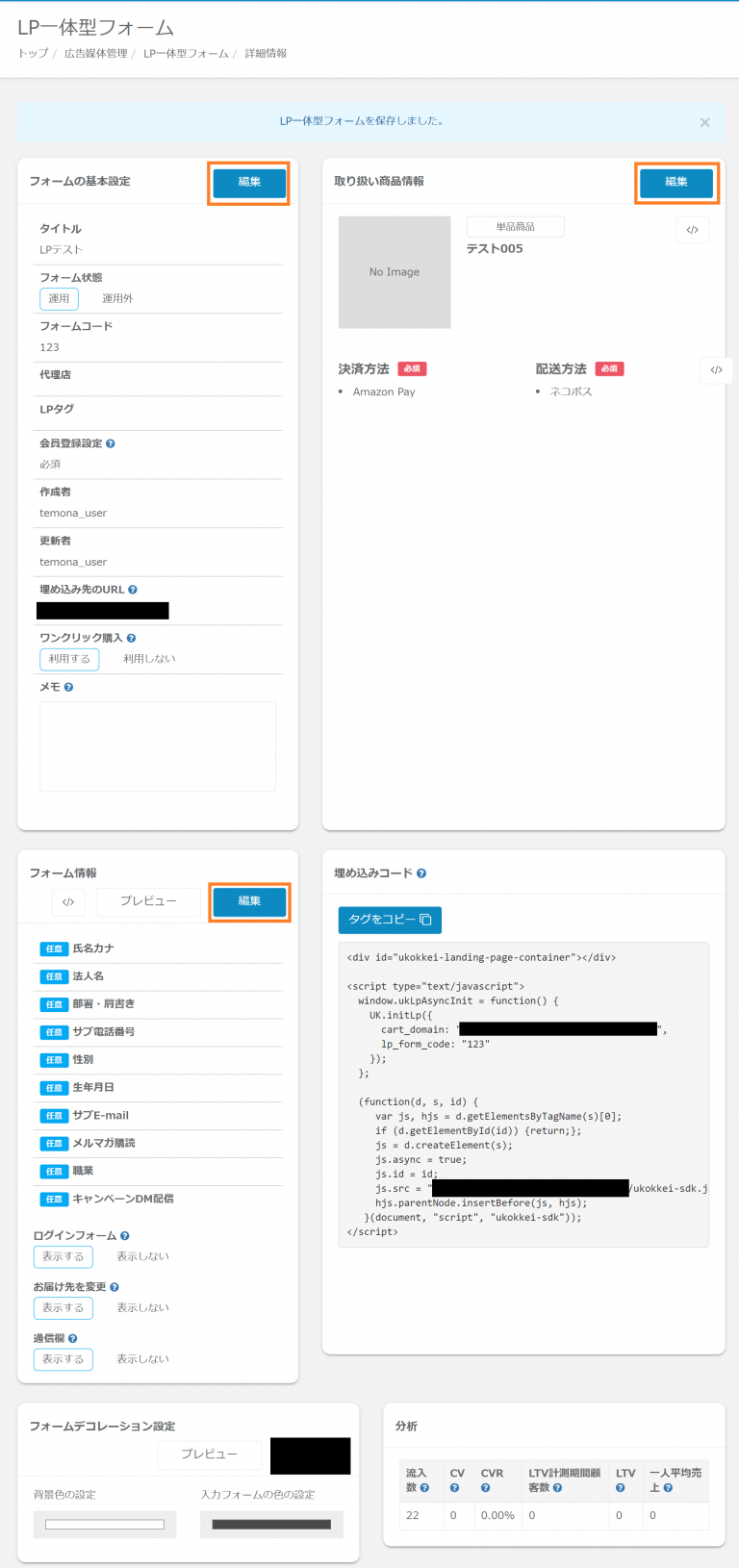Click inside the メモ text area
The height and width of the screenshot is (1568, 739).
158,746
